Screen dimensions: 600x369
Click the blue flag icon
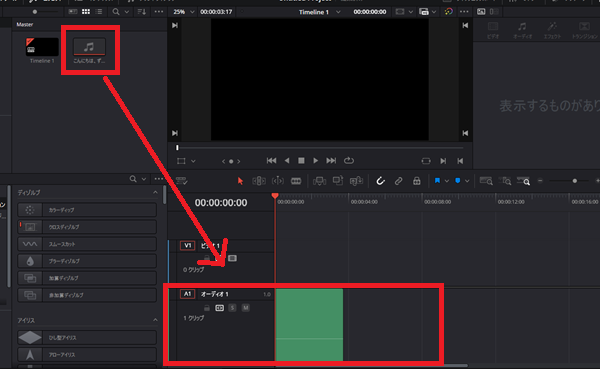tap(437, 181)
